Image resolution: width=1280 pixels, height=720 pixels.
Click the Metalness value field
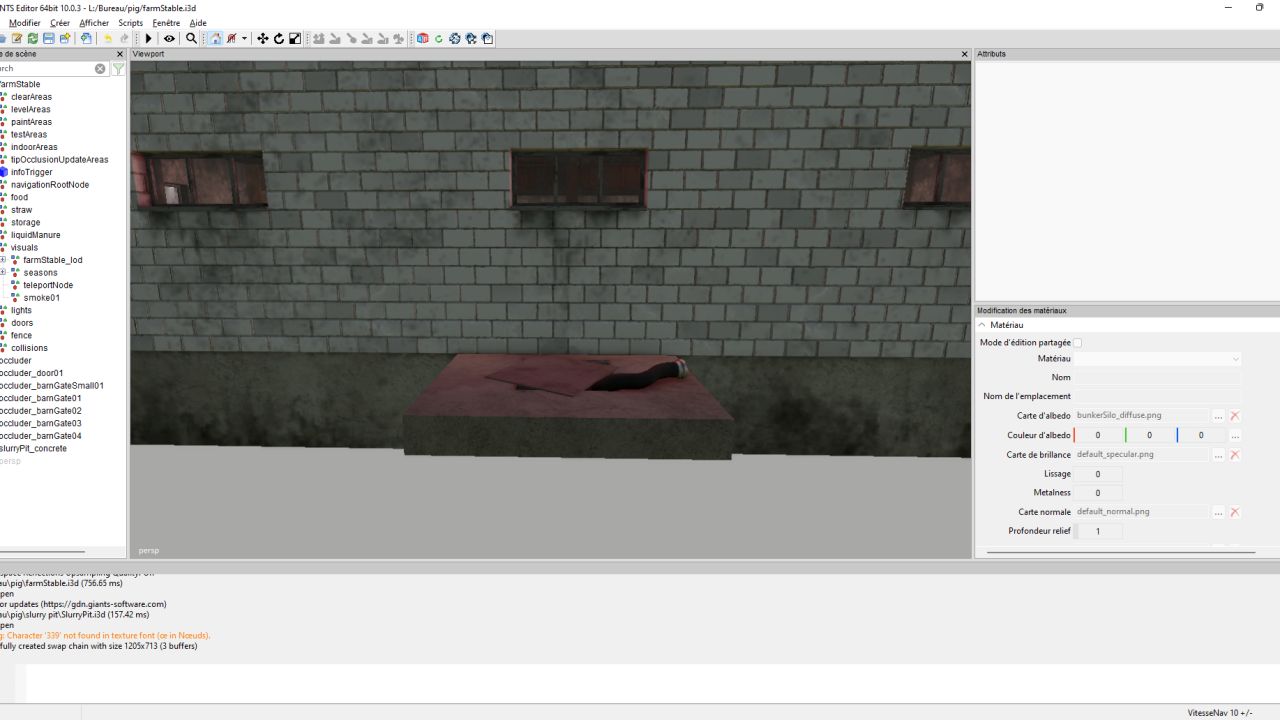[x=1098, y=493]
